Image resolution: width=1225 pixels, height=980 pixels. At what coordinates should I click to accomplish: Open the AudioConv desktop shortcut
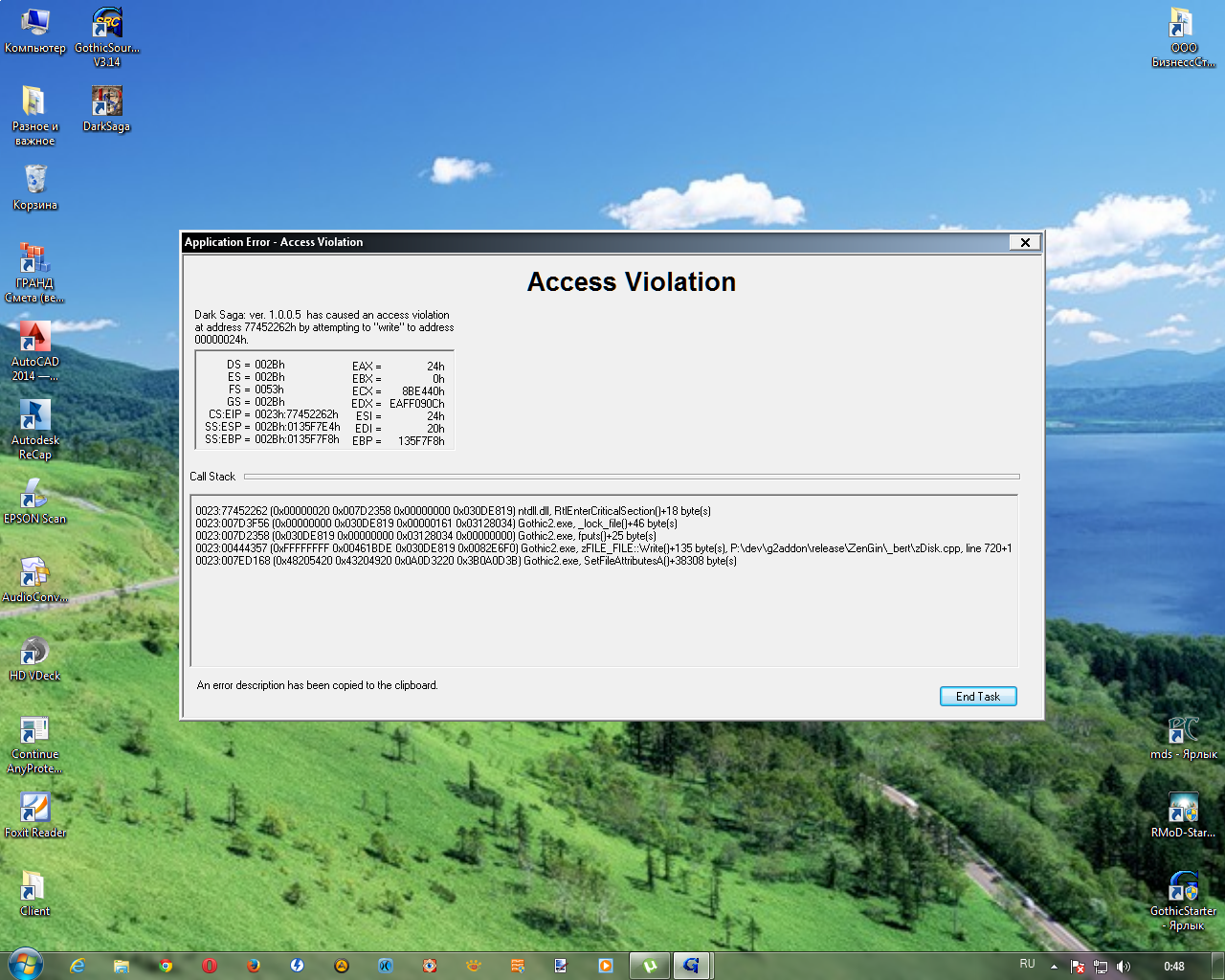(34, 579)
